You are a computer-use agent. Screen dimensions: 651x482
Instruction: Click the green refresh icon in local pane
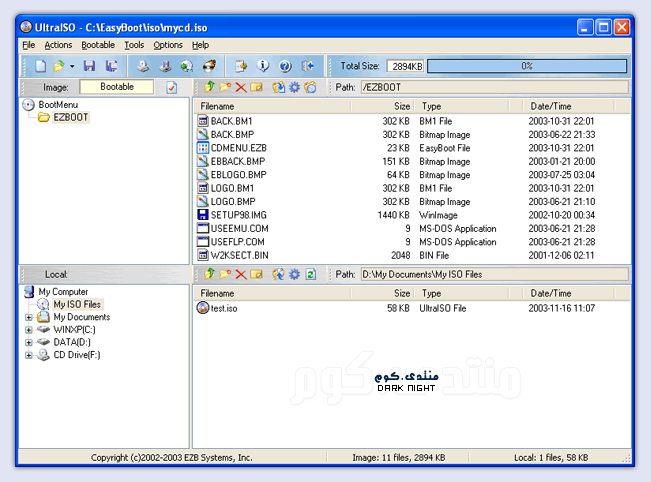point(310,273)
